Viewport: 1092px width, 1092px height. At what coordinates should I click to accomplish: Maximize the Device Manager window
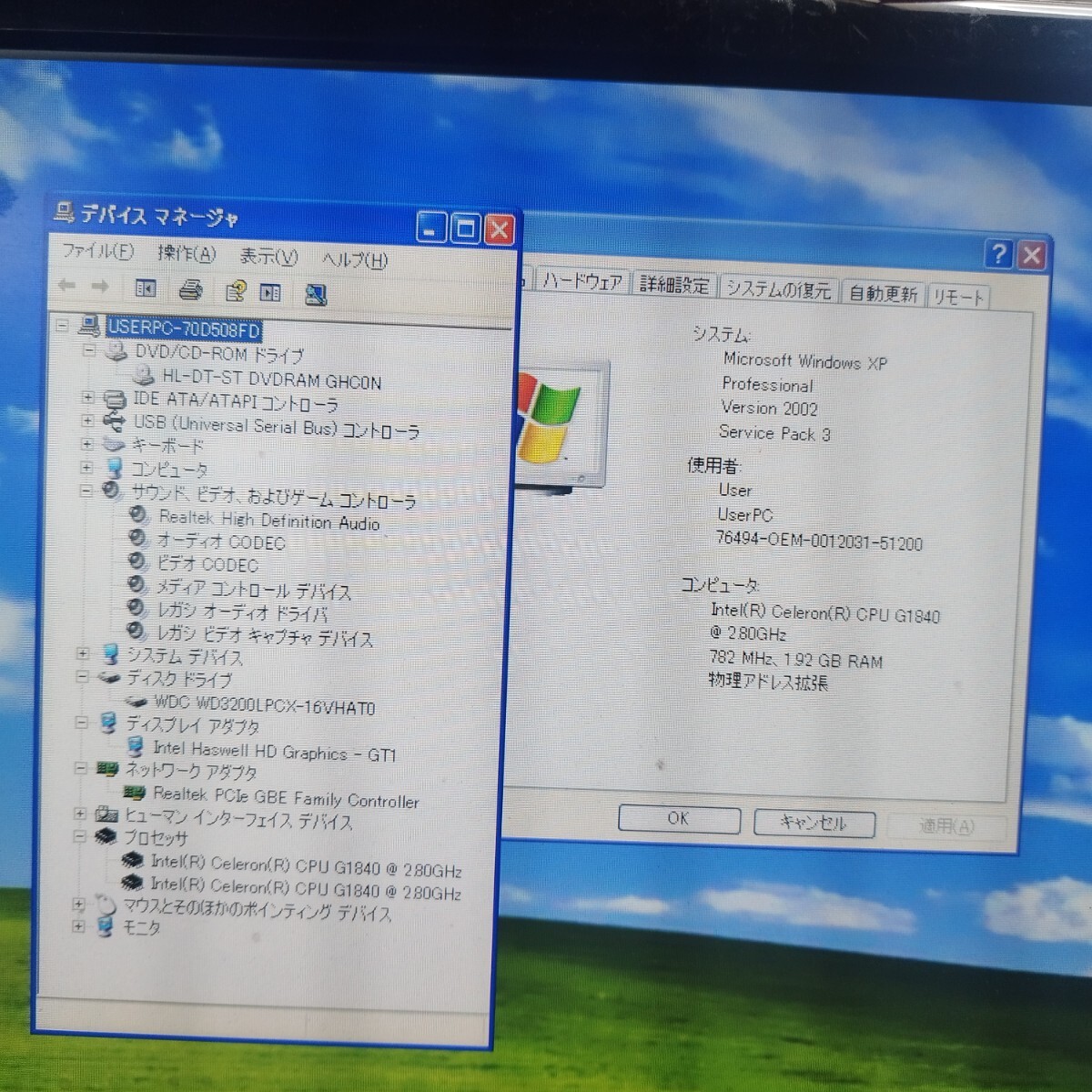(465, 227)
